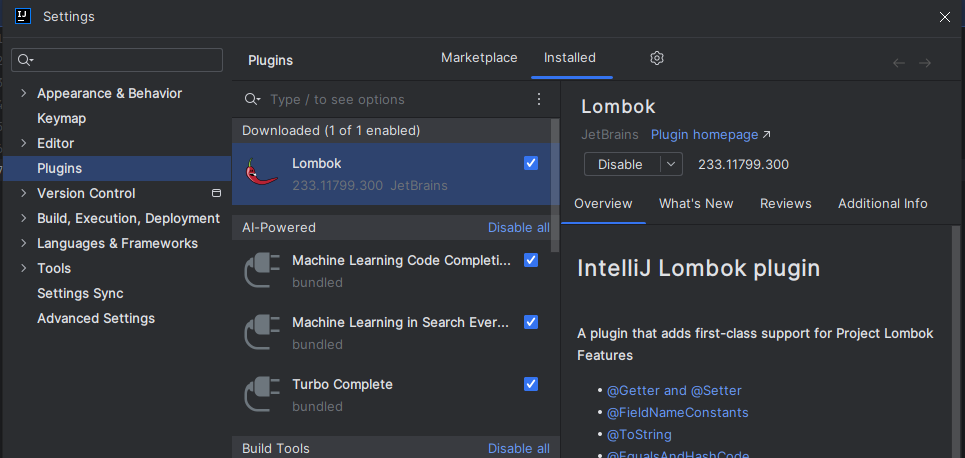Screen dimensions: 965x458
Task: Click the Turbo Complete plug icon
Action: point(262,394)
